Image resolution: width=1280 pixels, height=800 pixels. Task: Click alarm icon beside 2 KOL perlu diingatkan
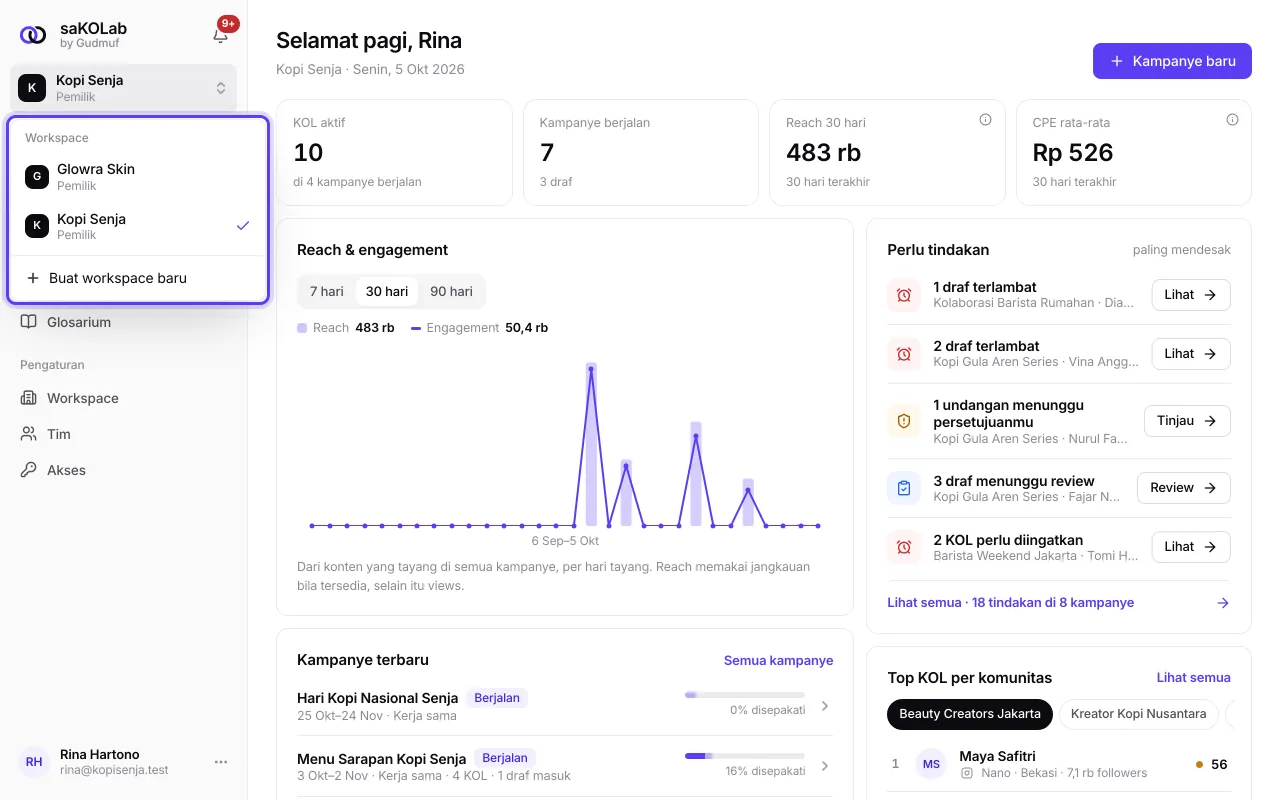point(904,547)
